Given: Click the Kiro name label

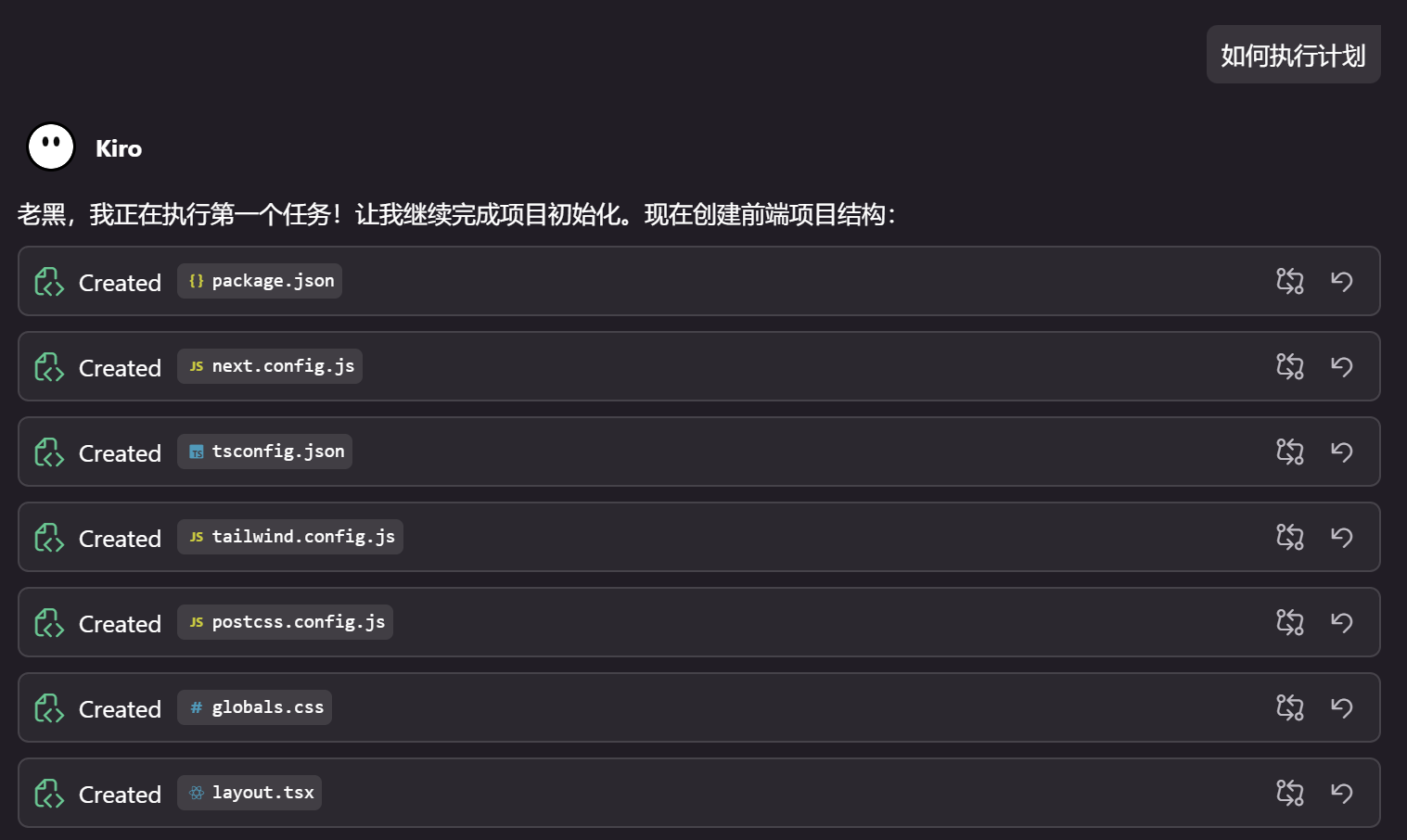Looking at the screenshot, I should (119, 148).
